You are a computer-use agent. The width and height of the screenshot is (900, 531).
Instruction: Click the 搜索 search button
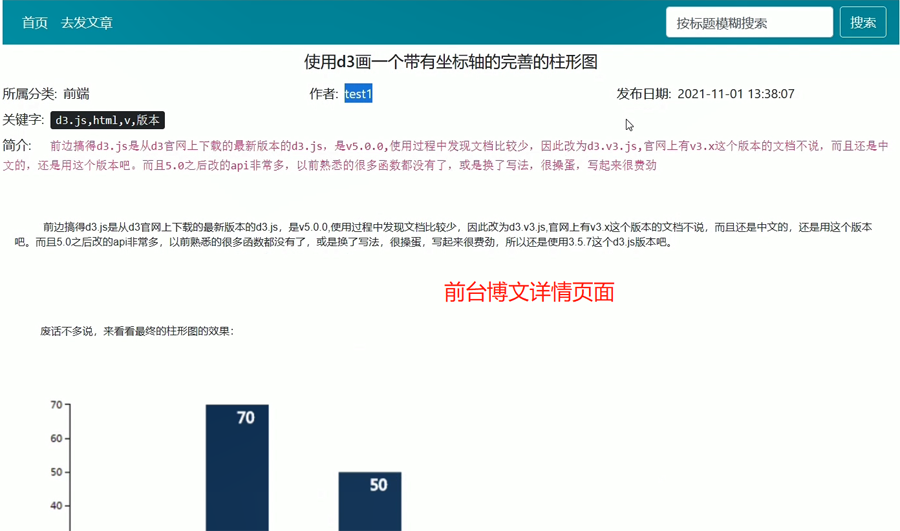coord(863,22)
